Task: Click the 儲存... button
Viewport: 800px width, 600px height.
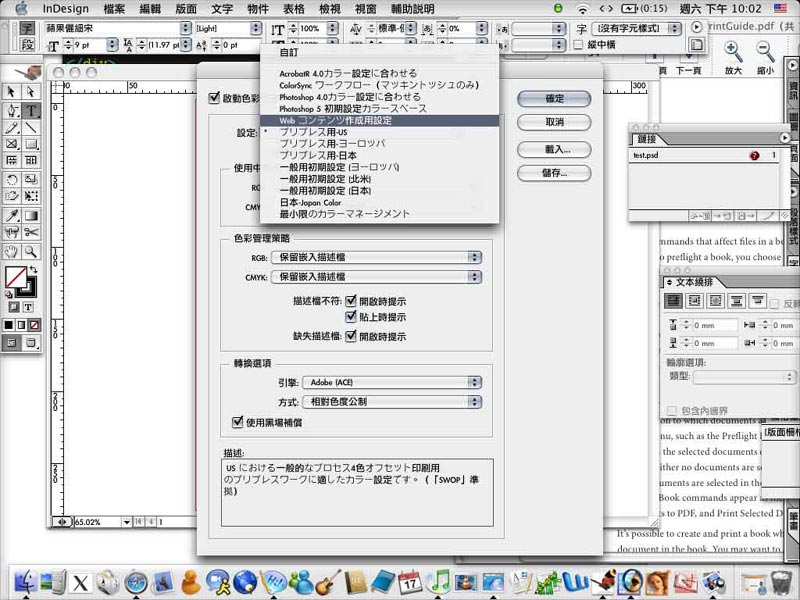Action: tap(553, 172)
